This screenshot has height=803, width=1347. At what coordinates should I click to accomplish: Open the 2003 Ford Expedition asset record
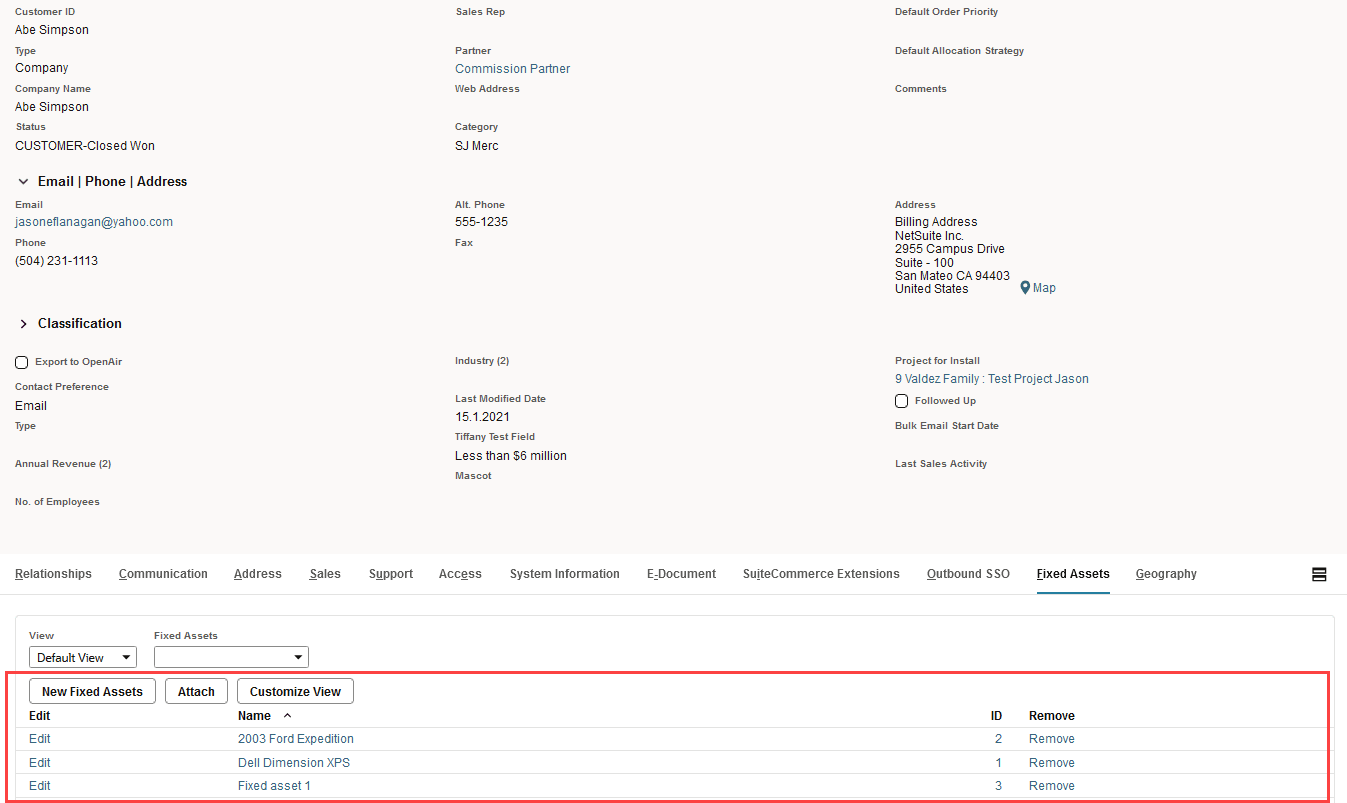[x=295, y=738]
